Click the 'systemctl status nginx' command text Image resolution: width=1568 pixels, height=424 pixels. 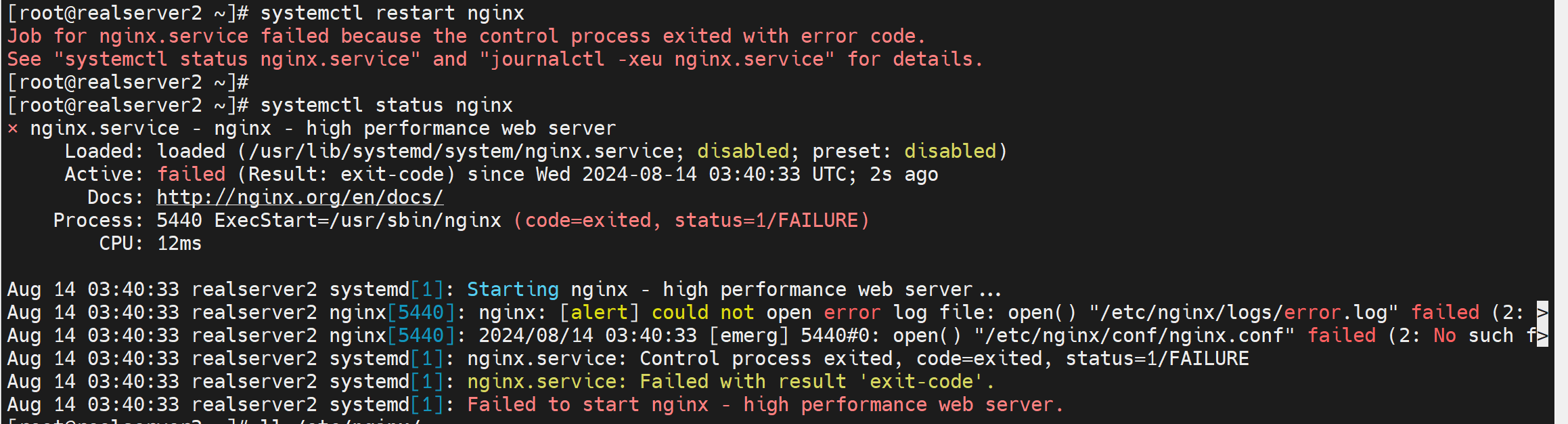click(x=386, y=105)
